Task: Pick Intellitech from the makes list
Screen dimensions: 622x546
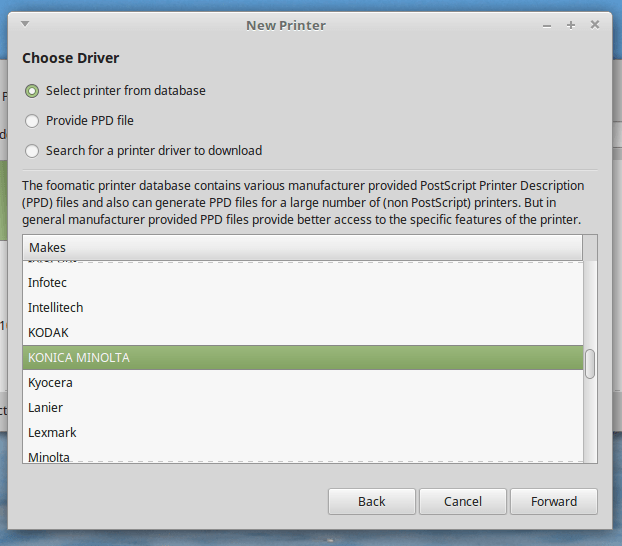Action: (303, 308)
